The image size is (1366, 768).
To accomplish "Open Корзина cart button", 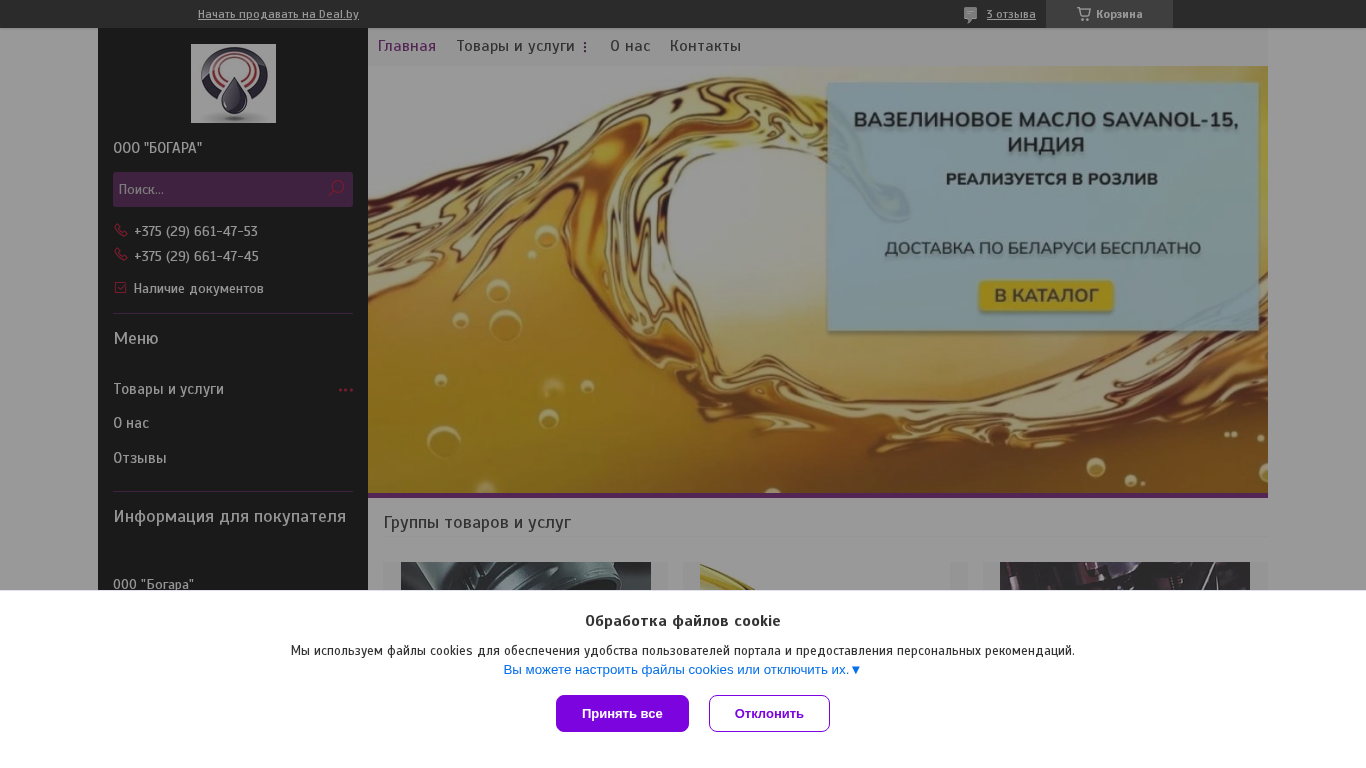I will pyautogui.click(x=1109, y=14).
